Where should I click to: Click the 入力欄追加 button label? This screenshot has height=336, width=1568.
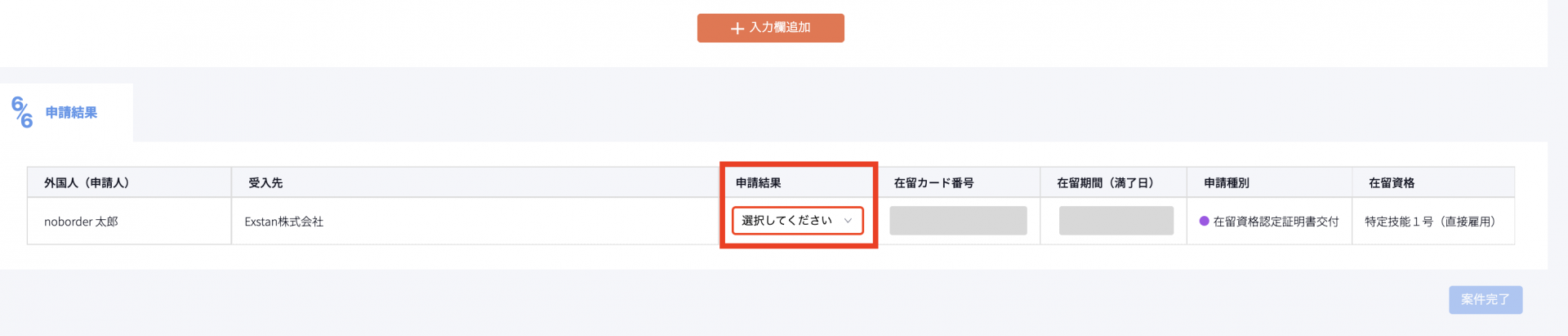coord(780,28)
